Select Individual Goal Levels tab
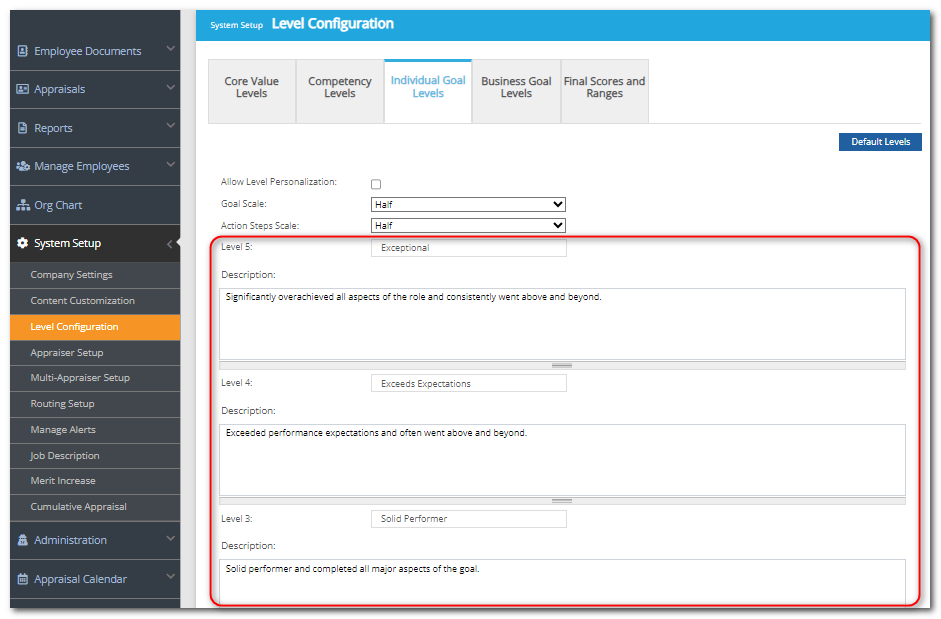This screenshot has width=941, height=619. coord(428,91)
